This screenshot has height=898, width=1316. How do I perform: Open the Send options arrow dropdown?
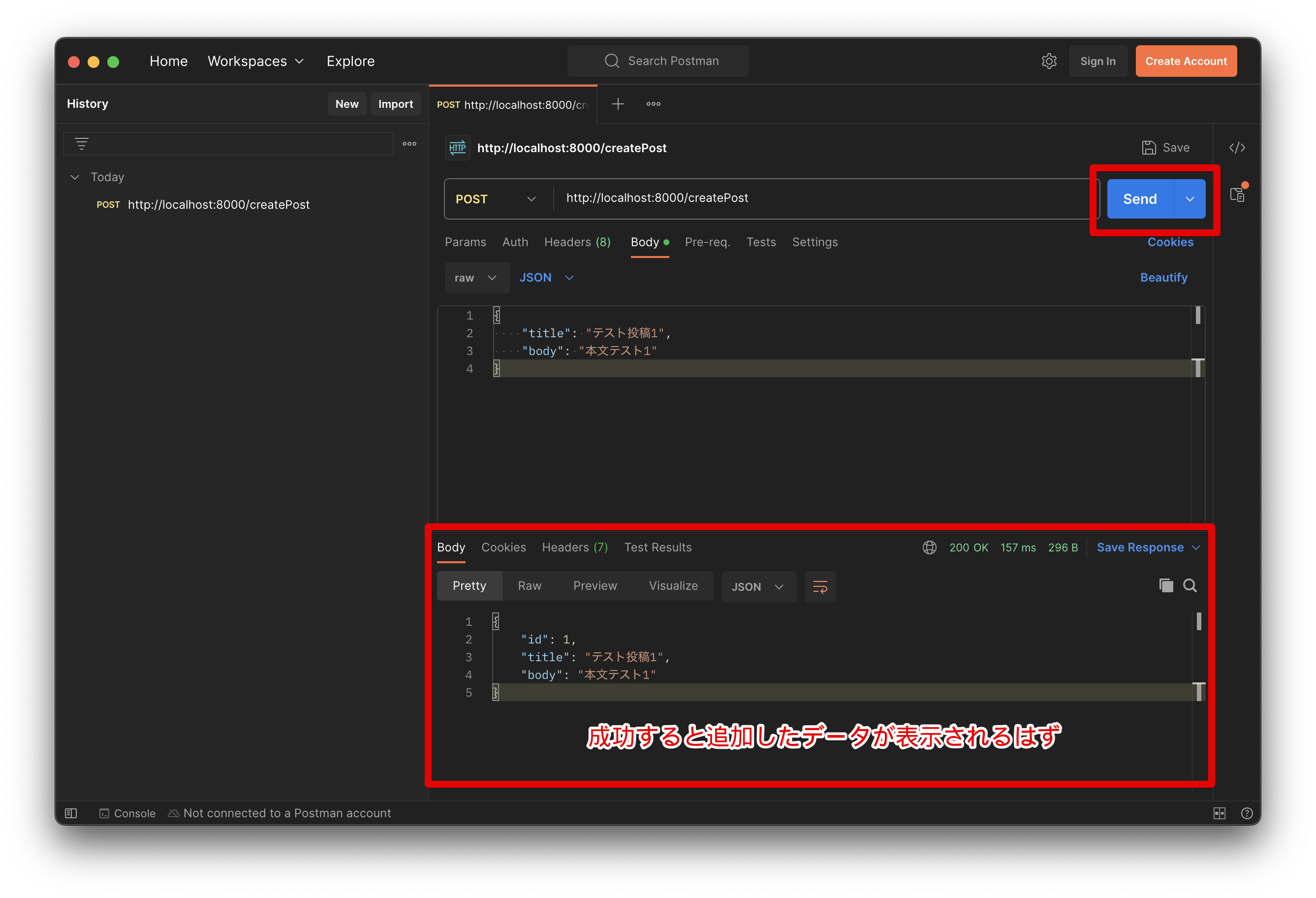click(x=1190, y=199)
